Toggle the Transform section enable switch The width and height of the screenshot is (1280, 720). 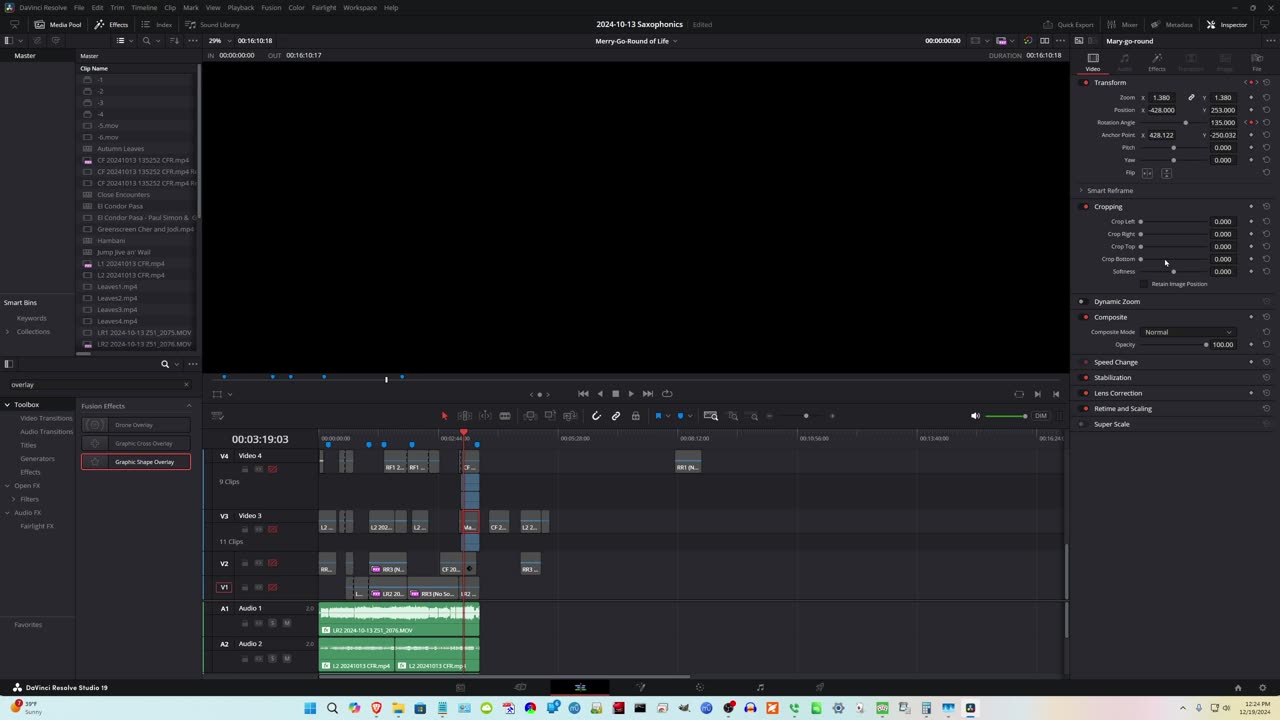[1085, 82]
